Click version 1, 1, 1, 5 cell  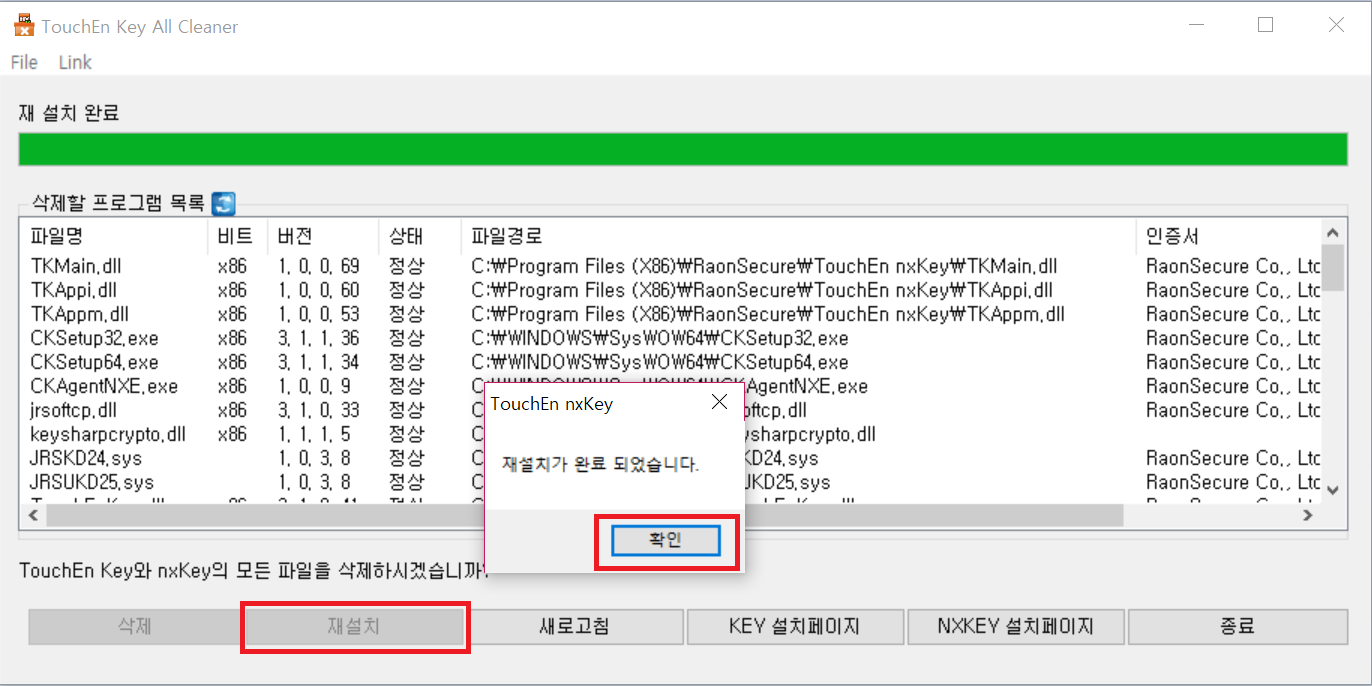(315, 434)
